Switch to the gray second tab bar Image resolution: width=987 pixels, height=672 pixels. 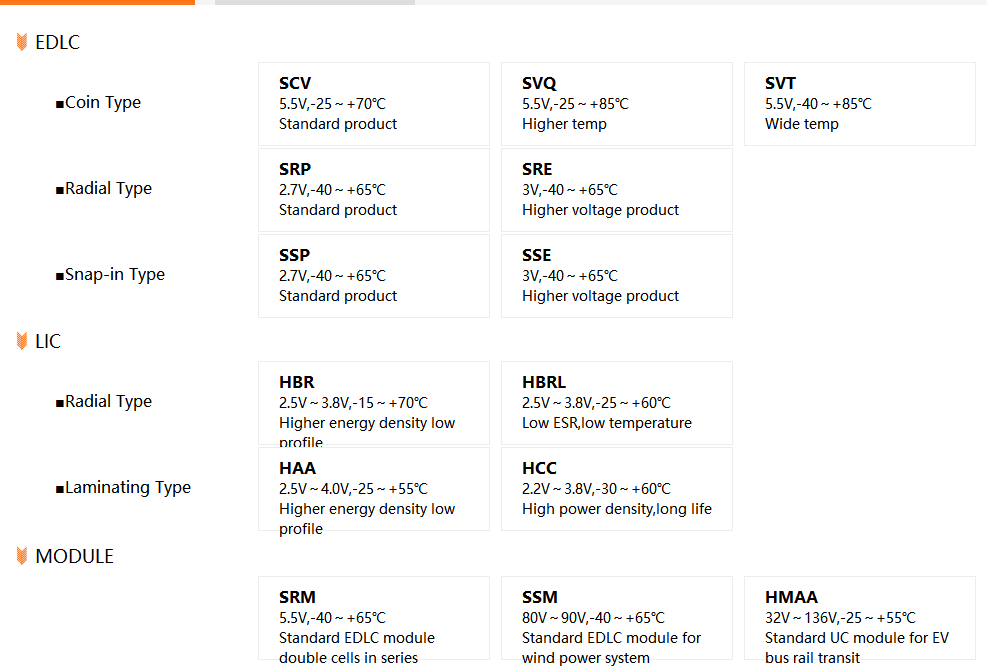(315, 3)
